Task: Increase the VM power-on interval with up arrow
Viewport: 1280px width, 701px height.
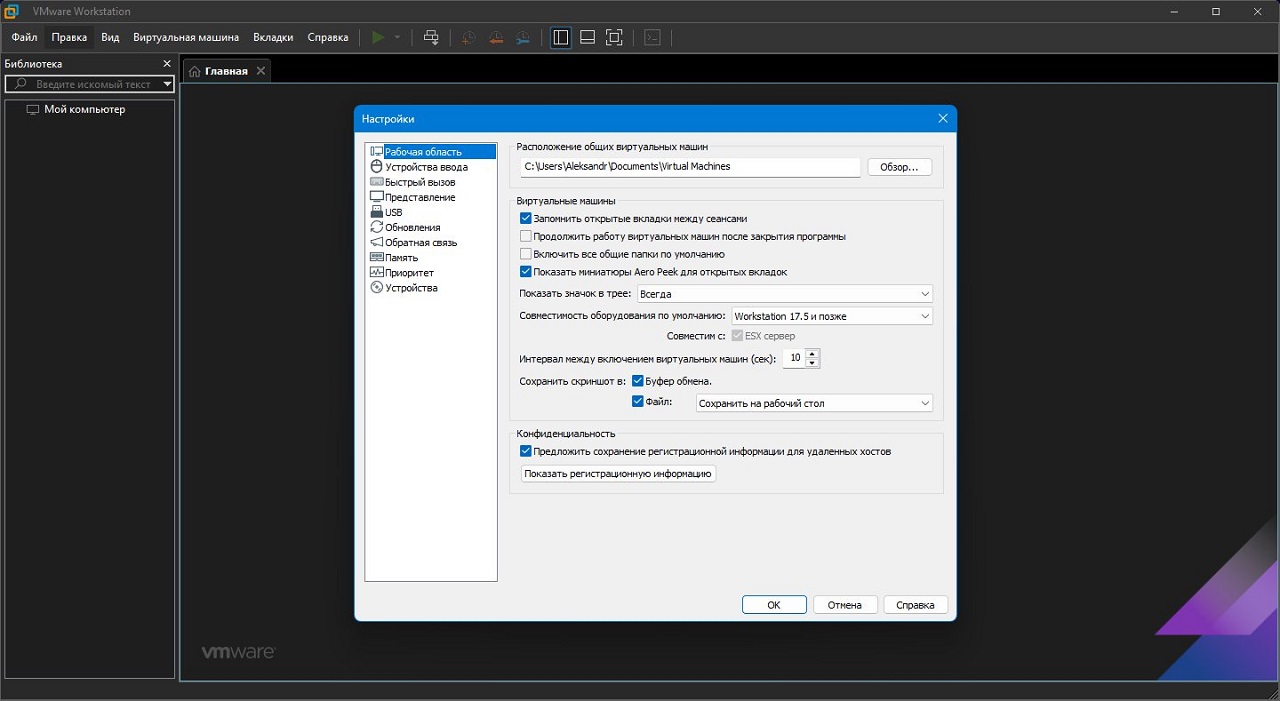Action: coord(812,353)
